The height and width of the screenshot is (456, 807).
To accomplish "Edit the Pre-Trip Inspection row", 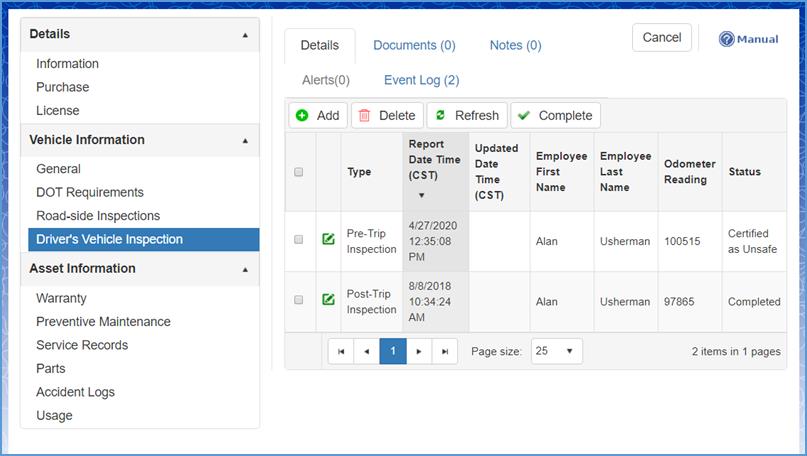I will [328, 240].
